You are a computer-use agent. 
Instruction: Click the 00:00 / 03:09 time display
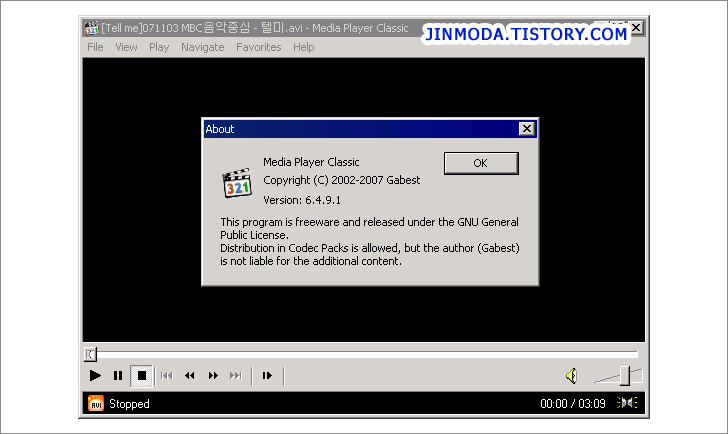click(572, 404)
